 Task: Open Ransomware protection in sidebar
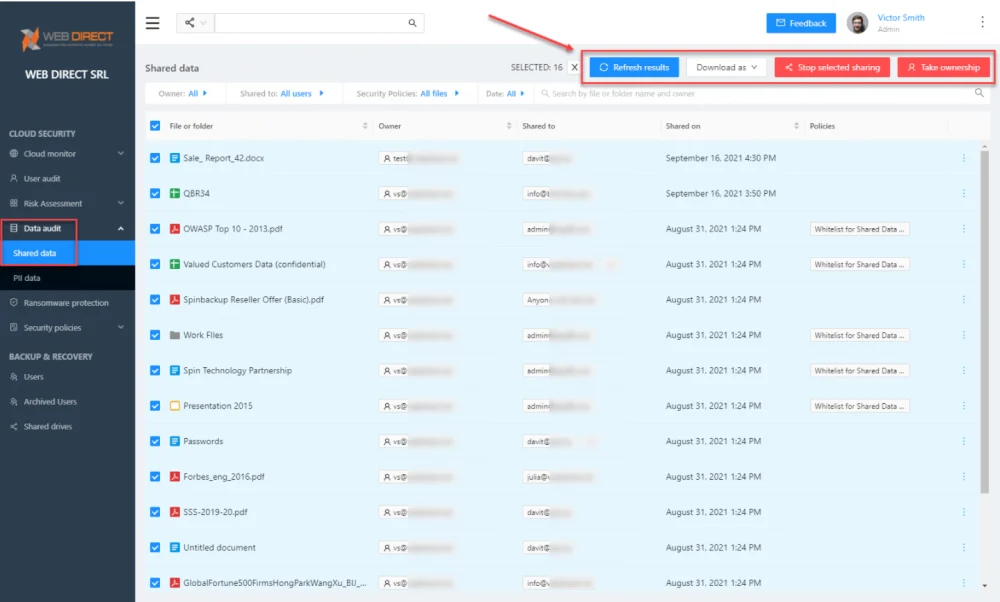coord(67,303)
